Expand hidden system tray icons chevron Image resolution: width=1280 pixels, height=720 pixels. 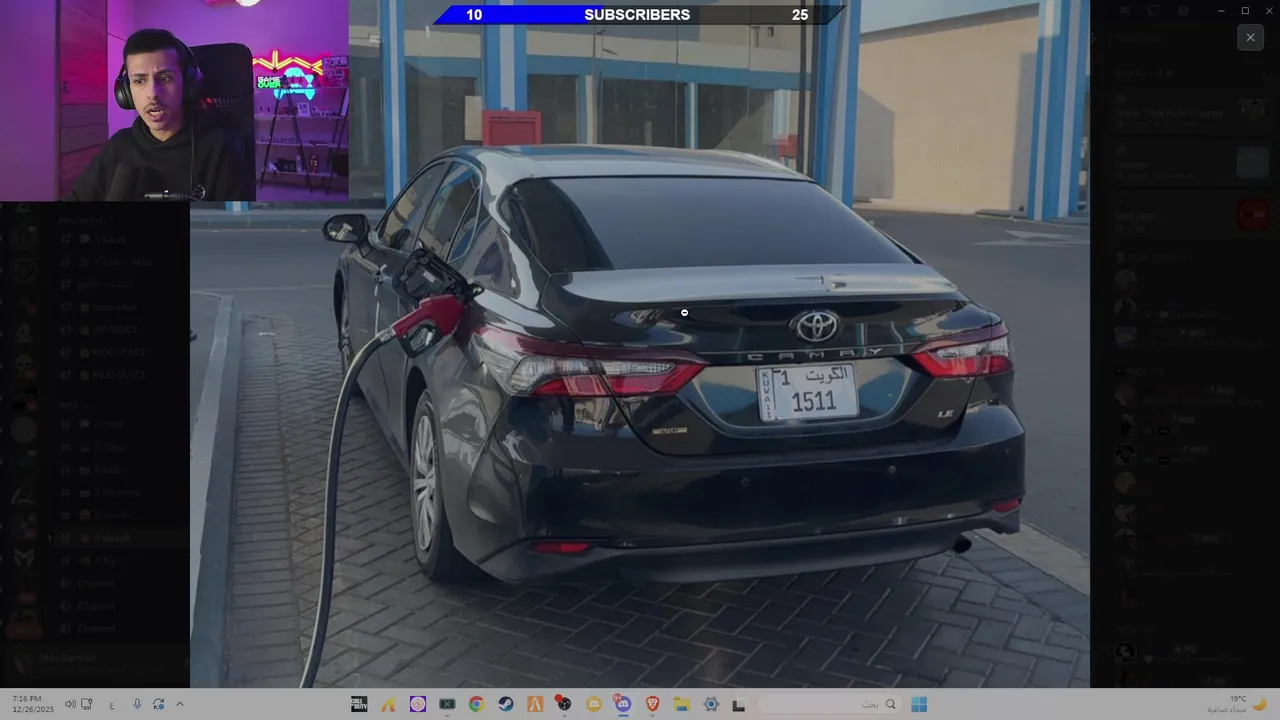180,704
